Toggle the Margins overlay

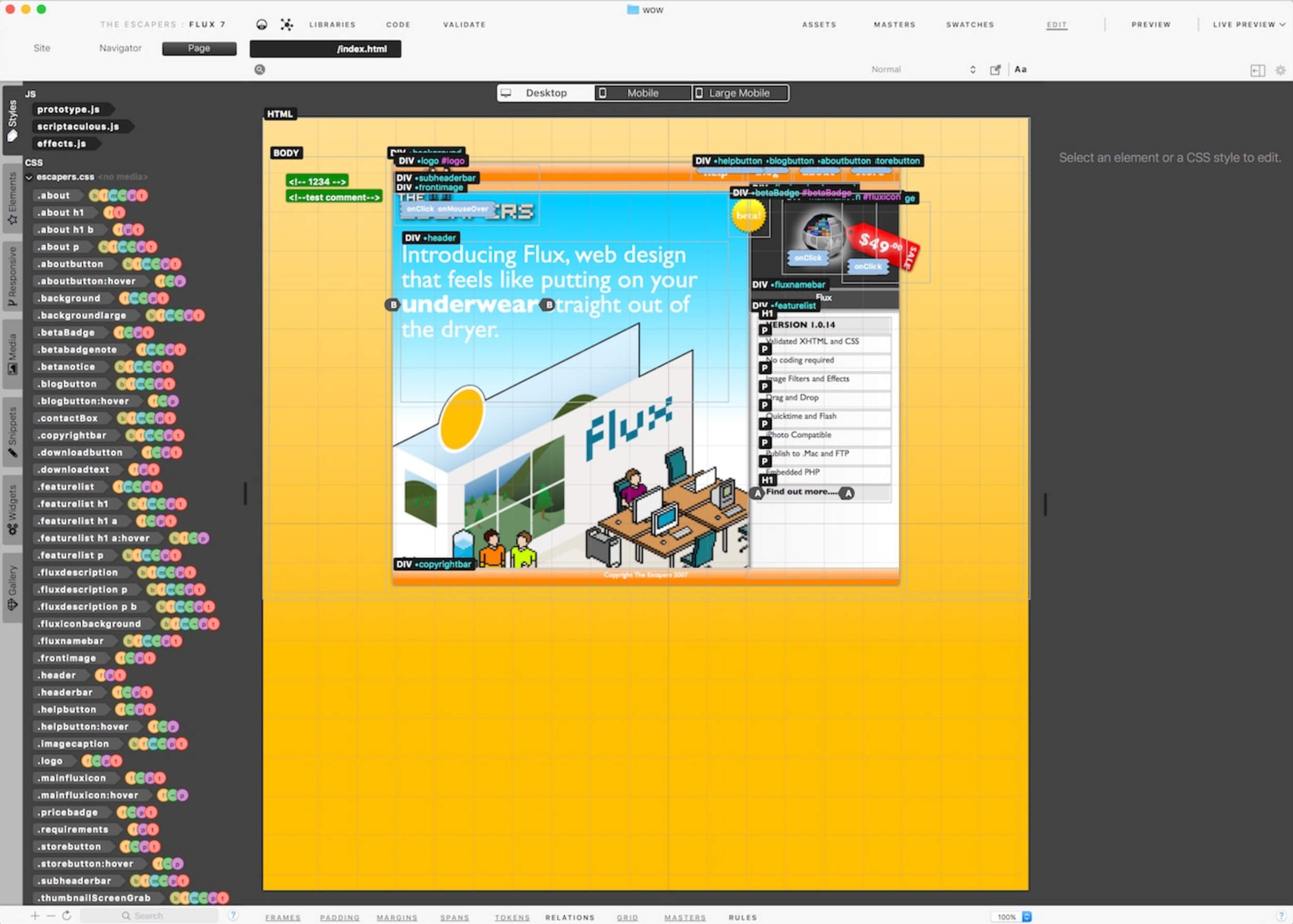396,917
